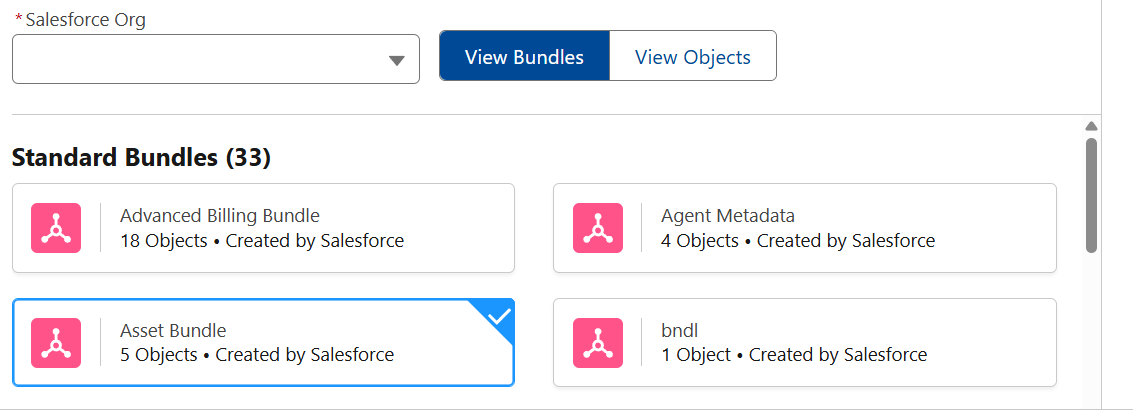Select the Agent Metadata card title
This screenshot has width=1133, height=410.
[728, 216]
